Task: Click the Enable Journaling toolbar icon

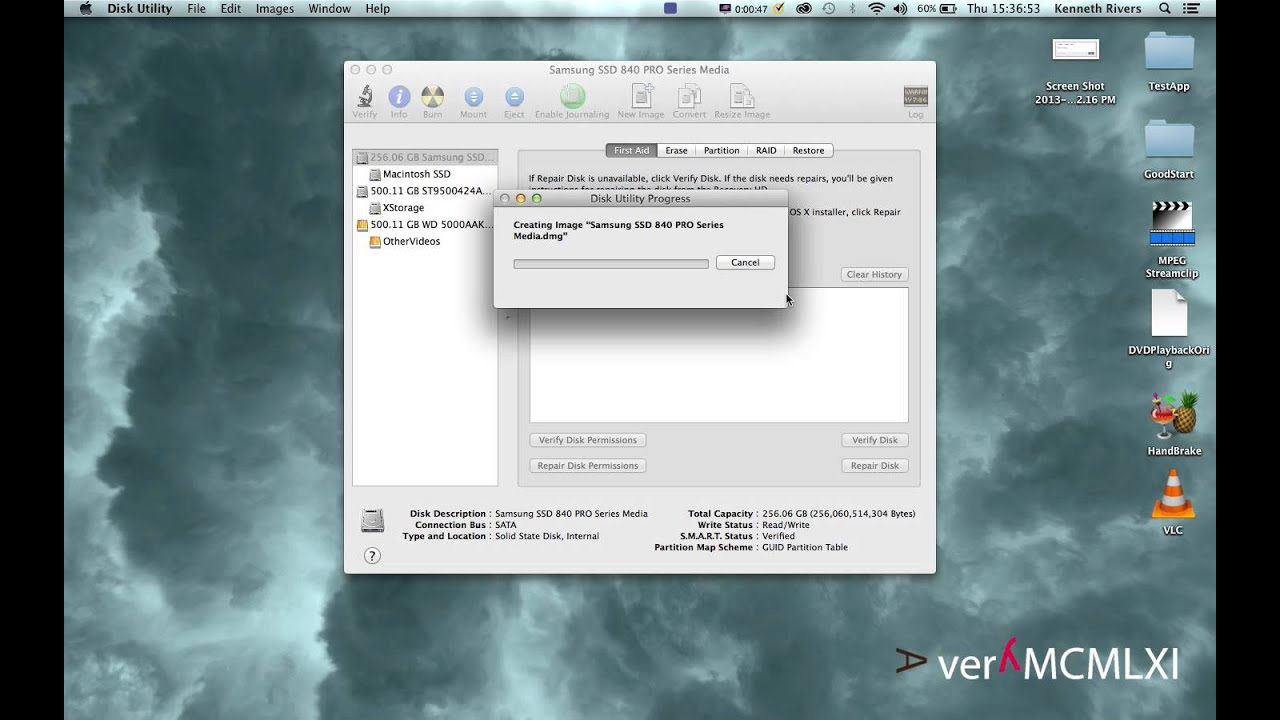Action: point(572,102)
